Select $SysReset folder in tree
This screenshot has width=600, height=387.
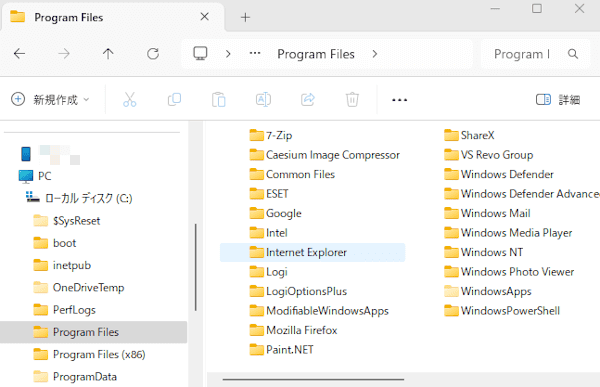[67, 221]
